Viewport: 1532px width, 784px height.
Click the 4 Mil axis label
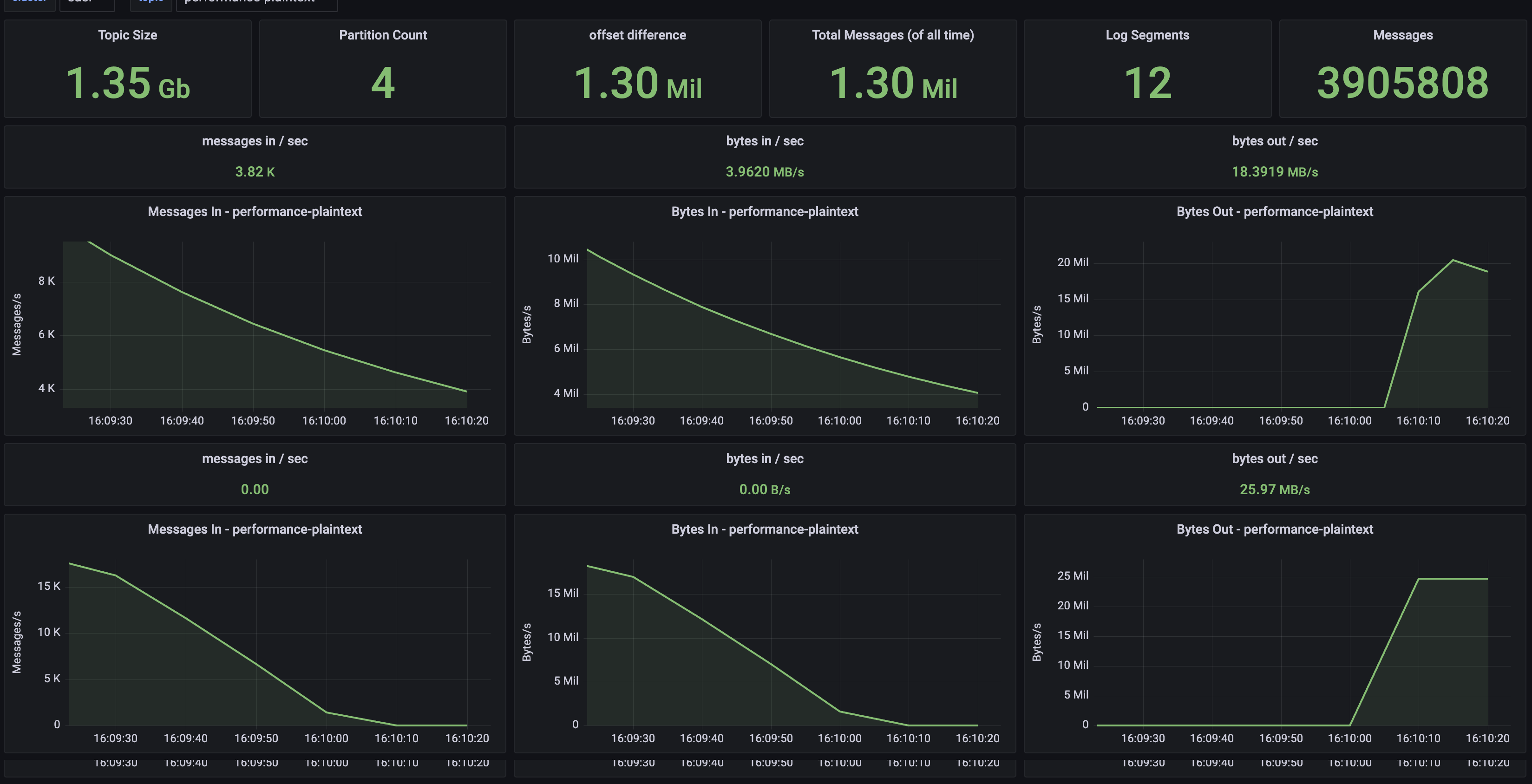566,393
